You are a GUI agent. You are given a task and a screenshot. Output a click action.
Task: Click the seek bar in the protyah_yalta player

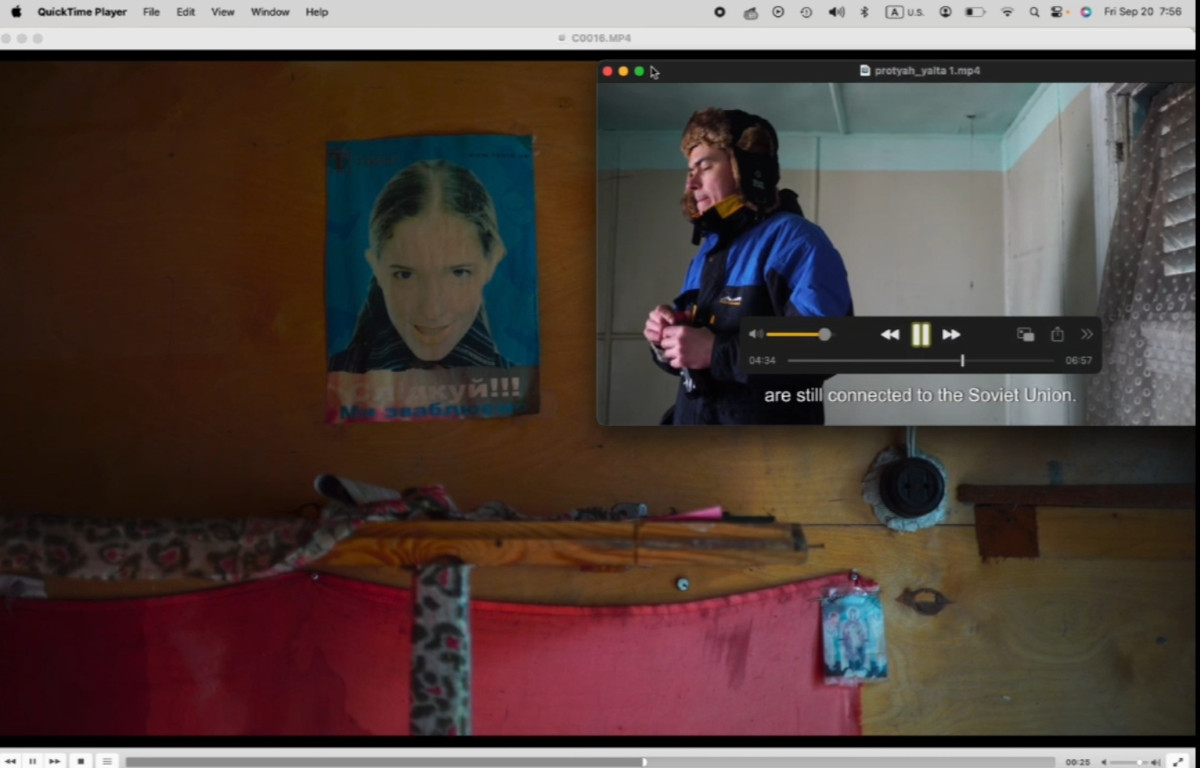pos(921,360)
